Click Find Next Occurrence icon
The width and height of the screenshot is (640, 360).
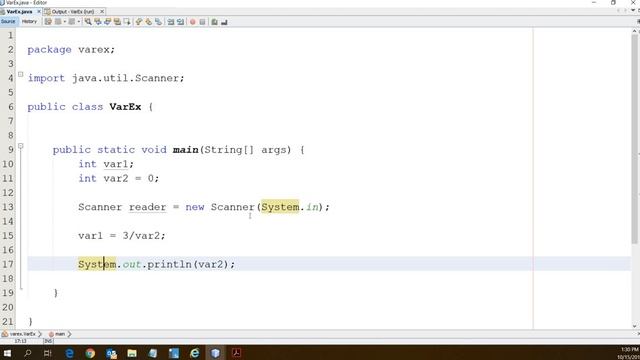point(107,22)
